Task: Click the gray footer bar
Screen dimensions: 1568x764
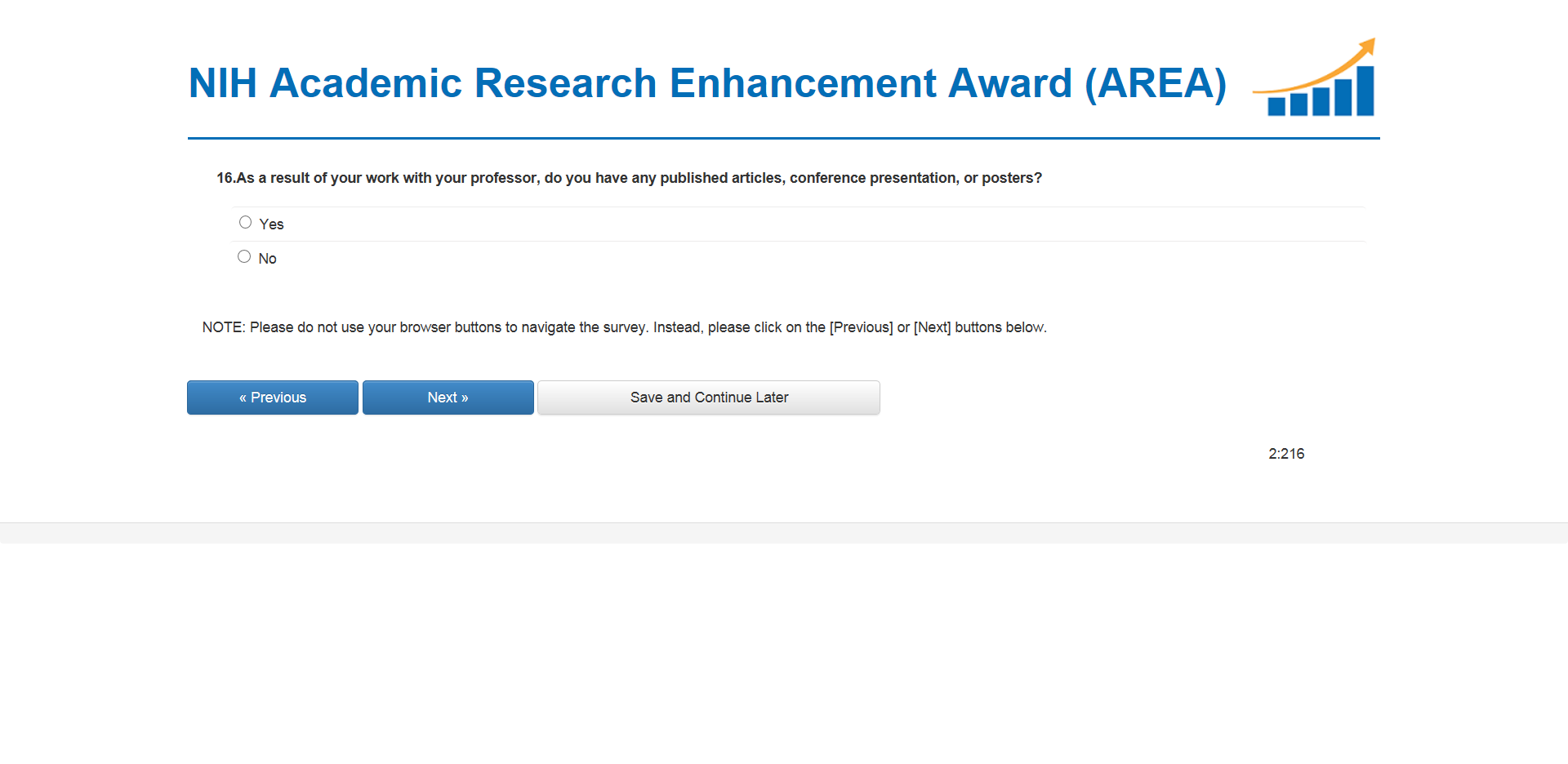Action: 783,533
